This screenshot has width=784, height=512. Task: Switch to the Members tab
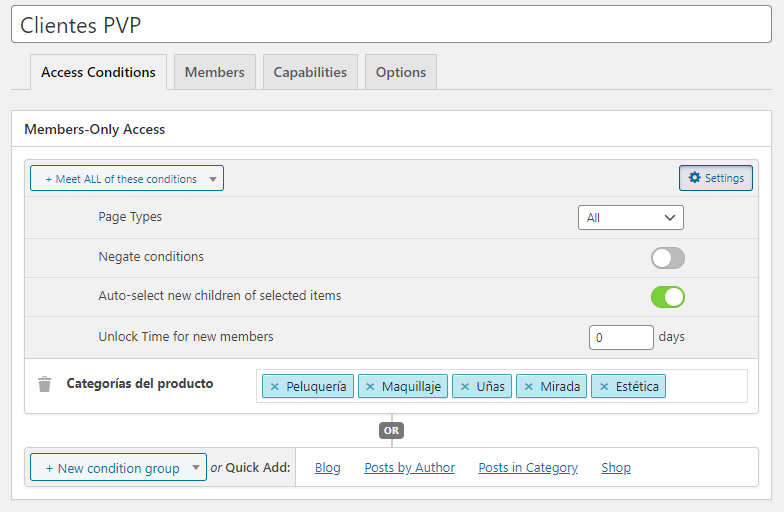click(215, 72)
